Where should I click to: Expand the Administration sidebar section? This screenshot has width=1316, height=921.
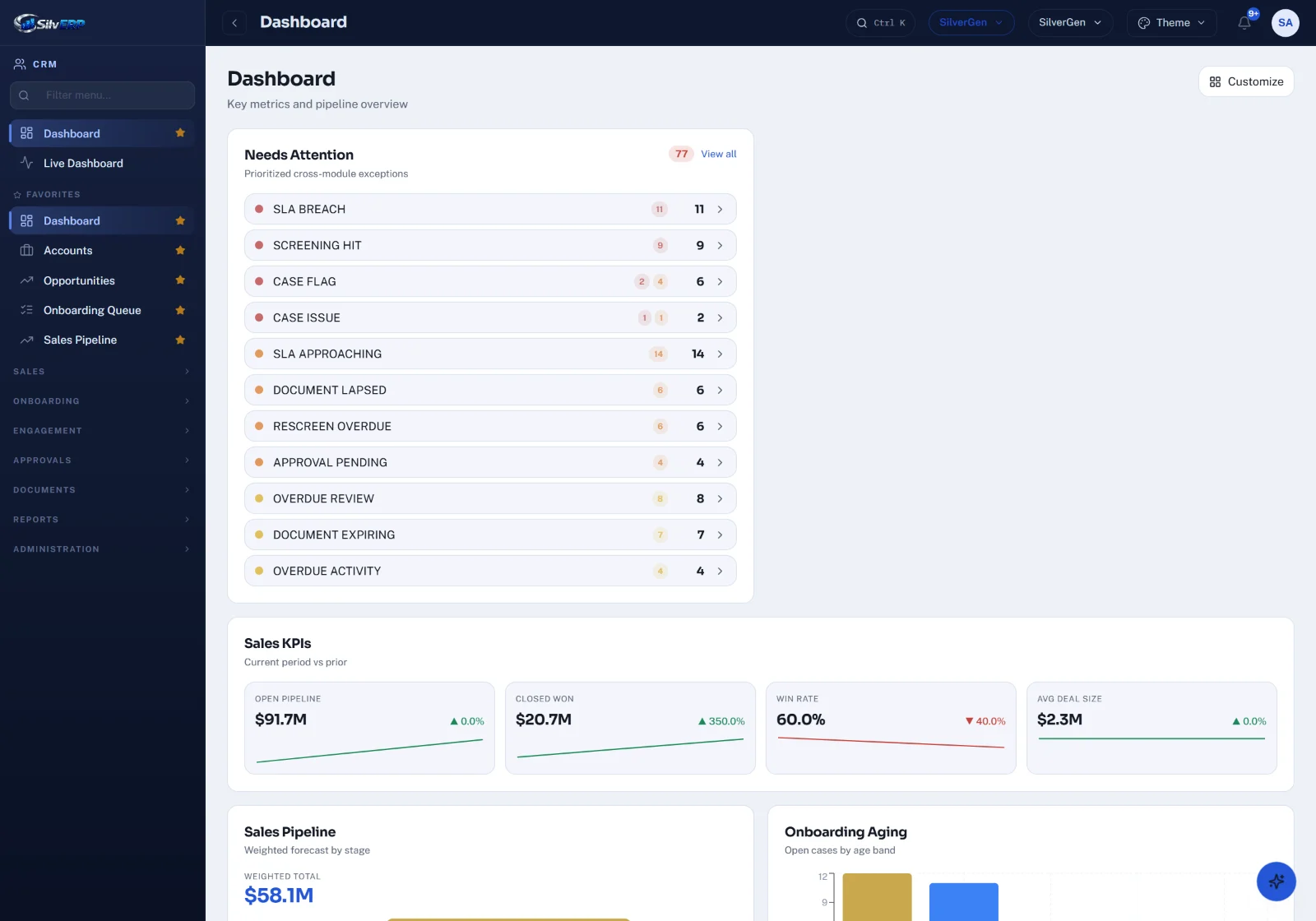(102, 549)
